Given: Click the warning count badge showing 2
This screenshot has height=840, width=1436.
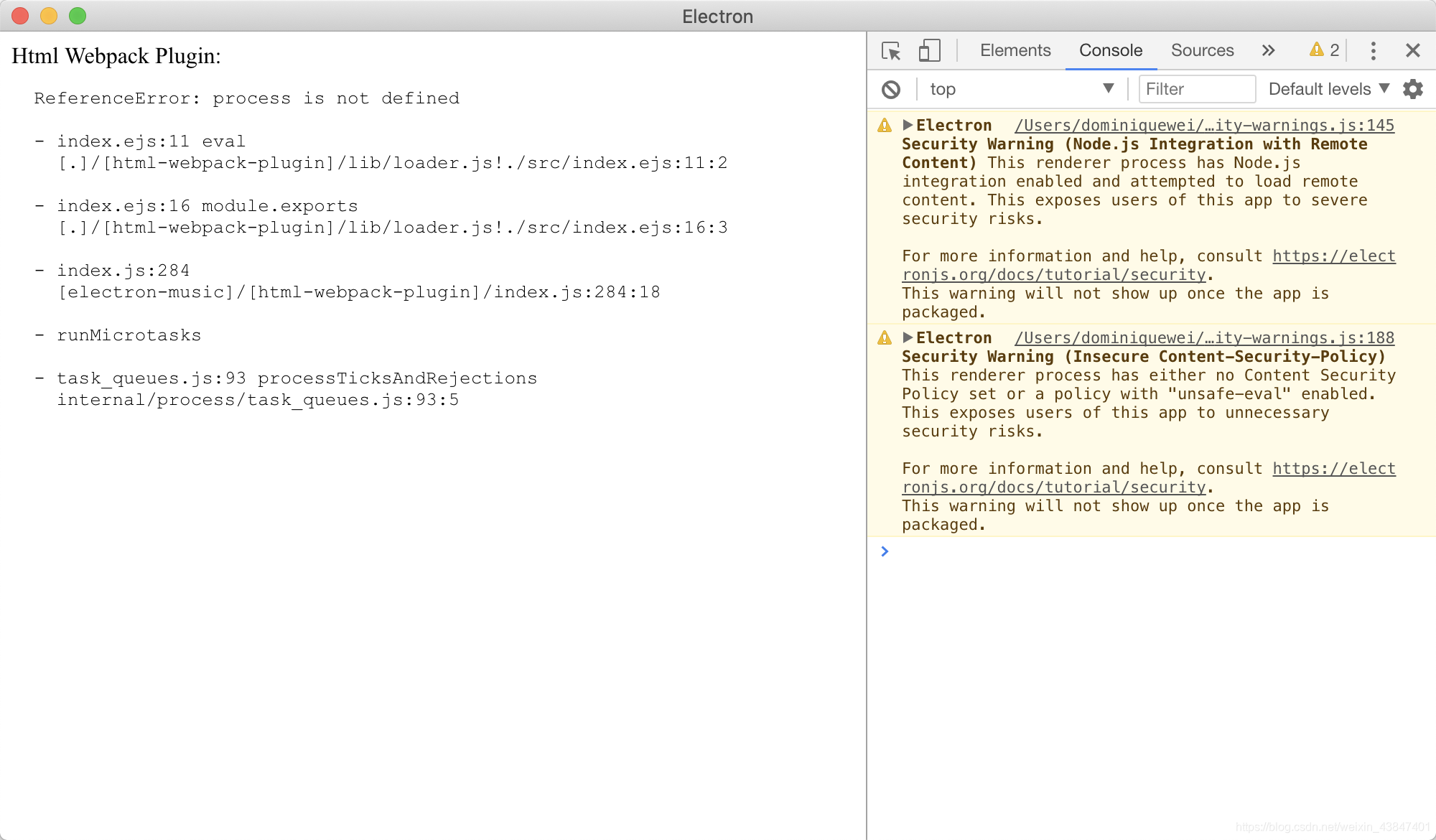Looking at the screenshot, I should click(x=1325, y=50).
